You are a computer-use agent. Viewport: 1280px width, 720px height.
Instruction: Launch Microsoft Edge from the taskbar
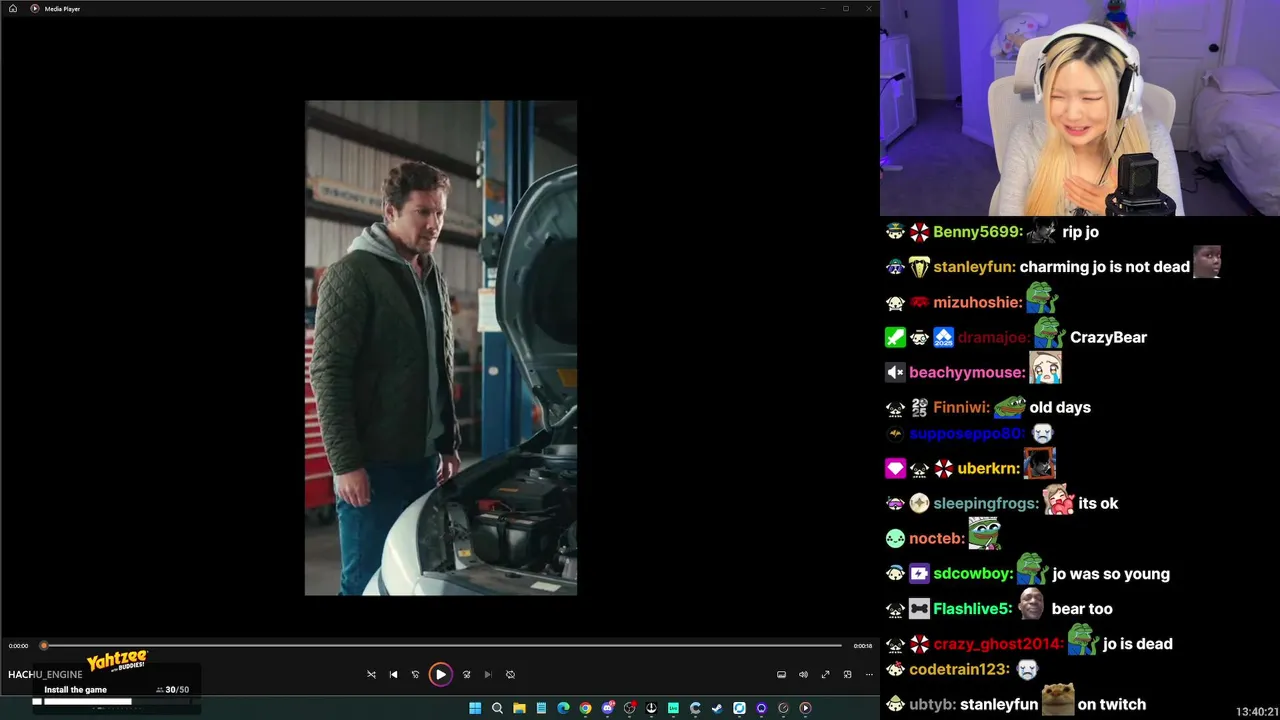tap(563, 708)
